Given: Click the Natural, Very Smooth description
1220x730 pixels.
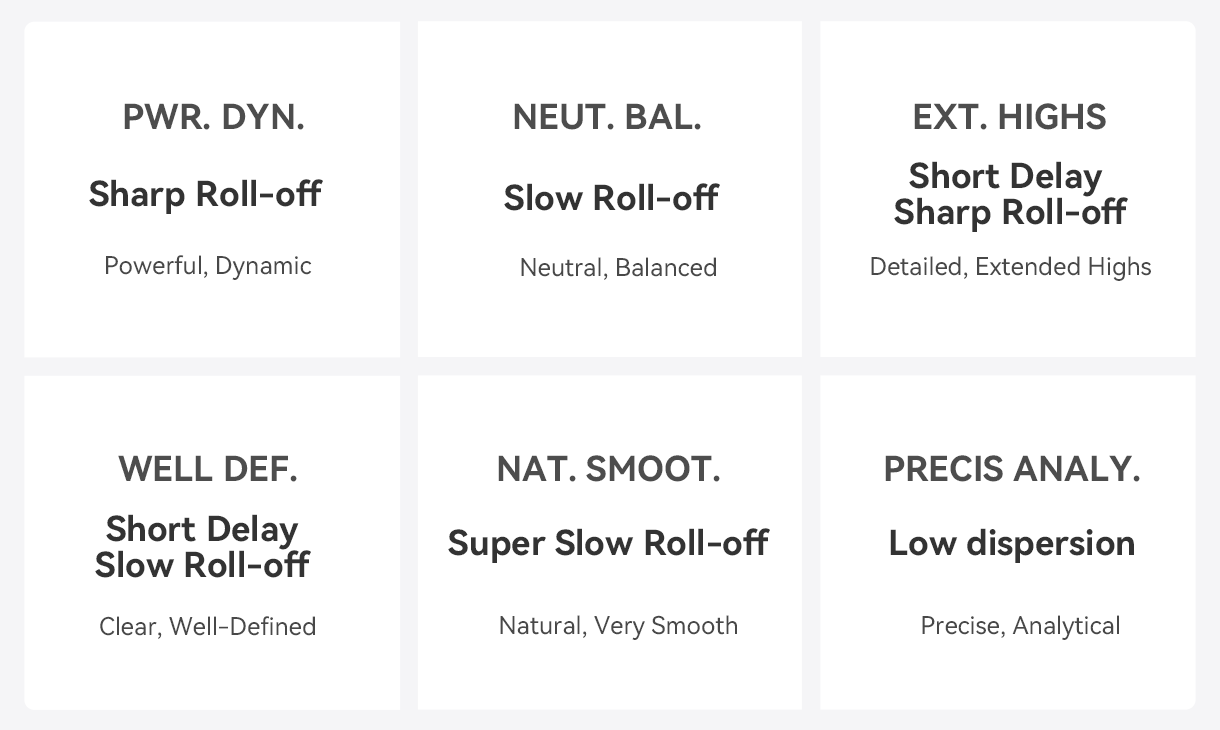Looking at the screenshot, I should [x=618, y=626].
